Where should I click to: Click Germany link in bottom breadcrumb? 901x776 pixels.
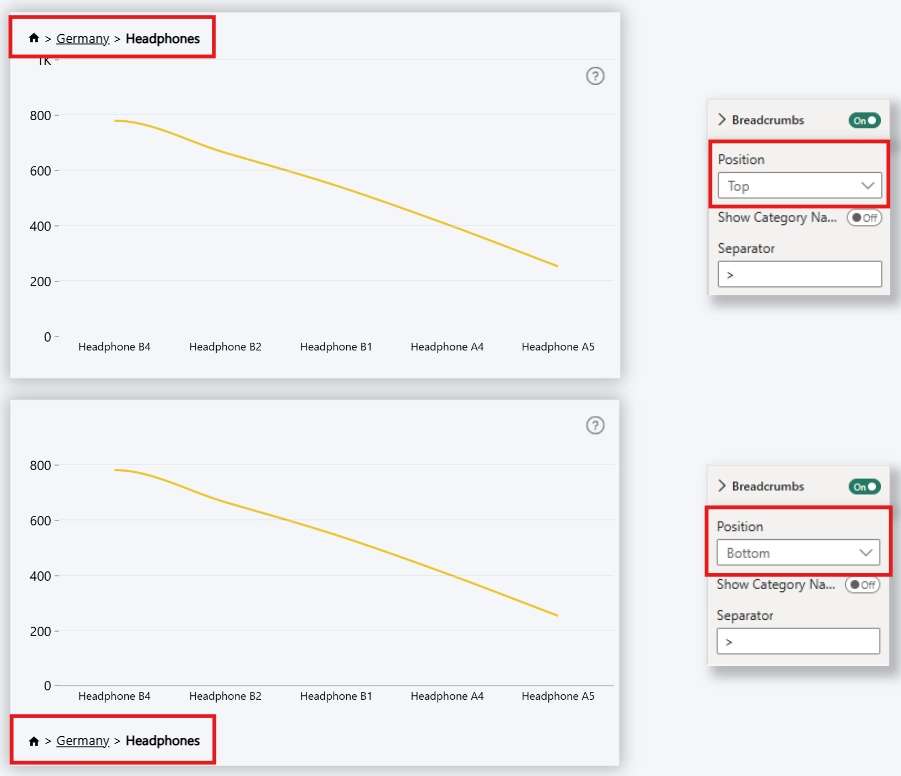[x=83, y=740]
